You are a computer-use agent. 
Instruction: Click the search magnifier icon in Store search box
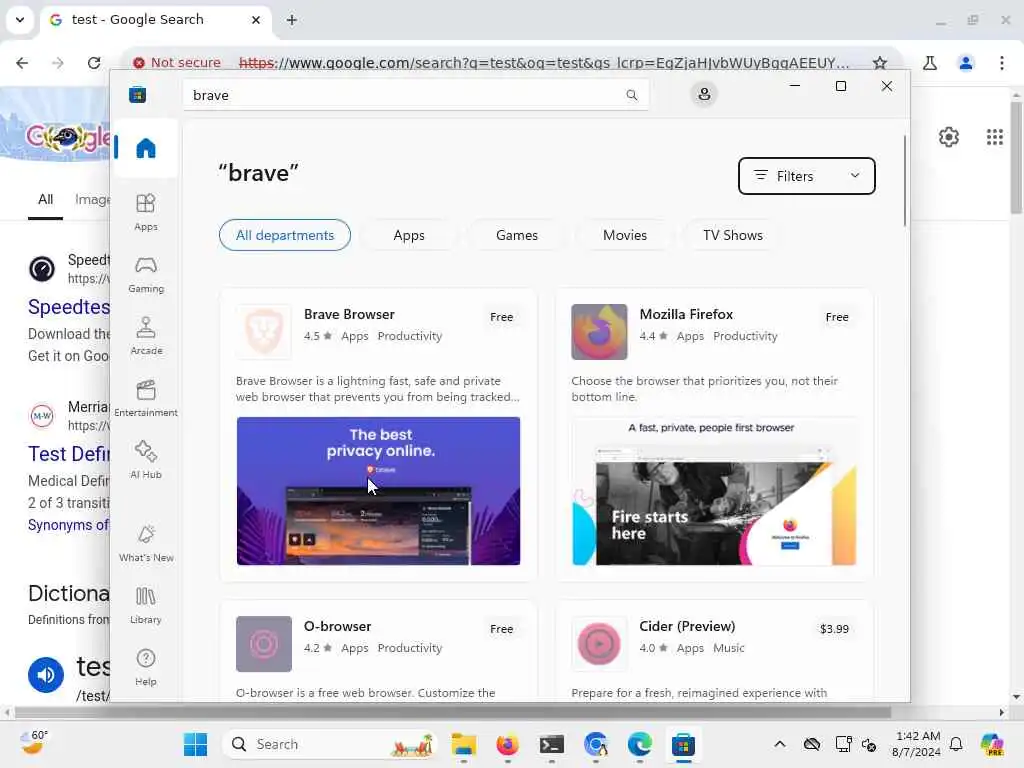point(632,95)
